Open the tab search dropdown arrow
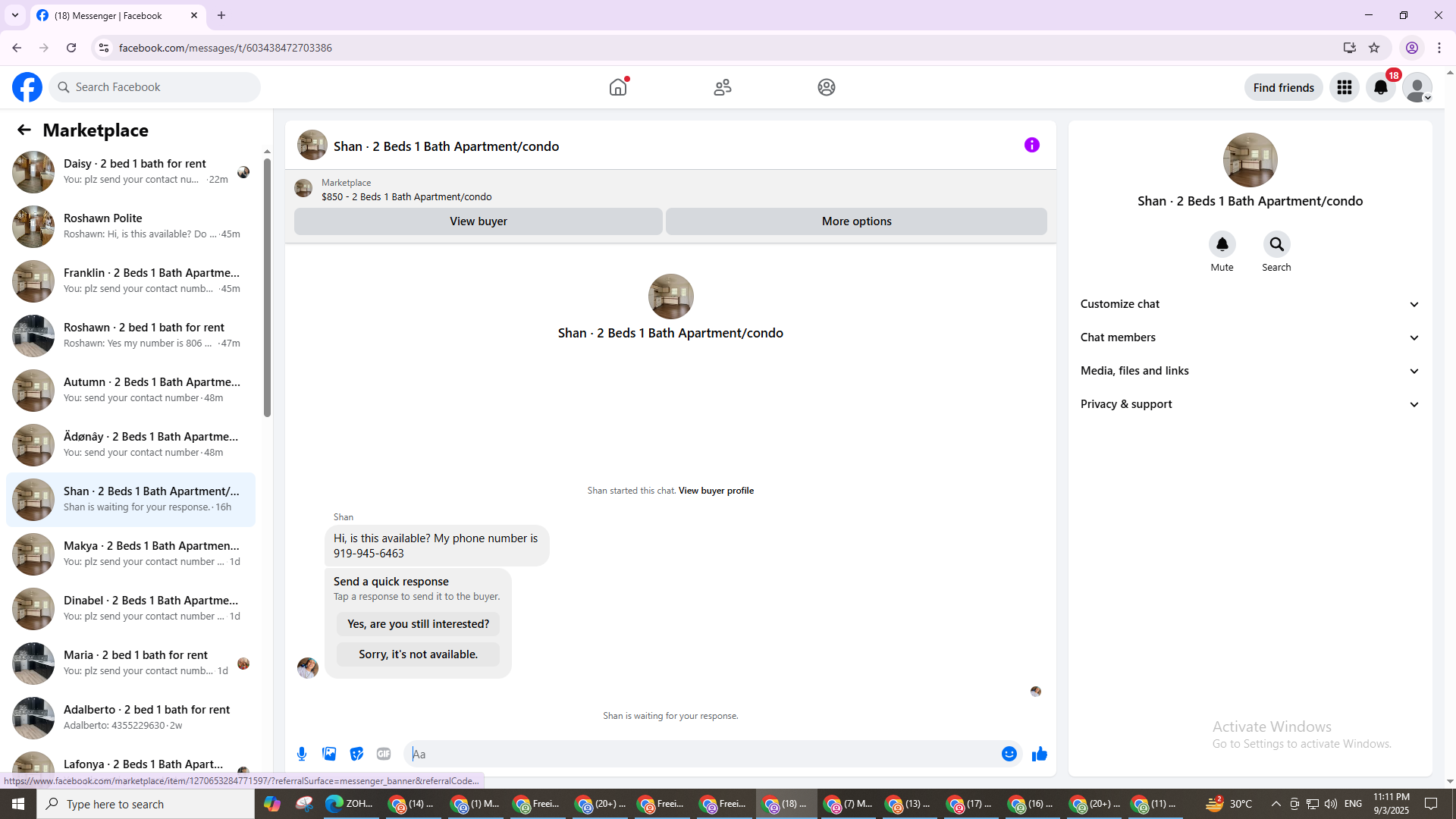This screenshot has height=819, width=1456. [x=15, y=15]
